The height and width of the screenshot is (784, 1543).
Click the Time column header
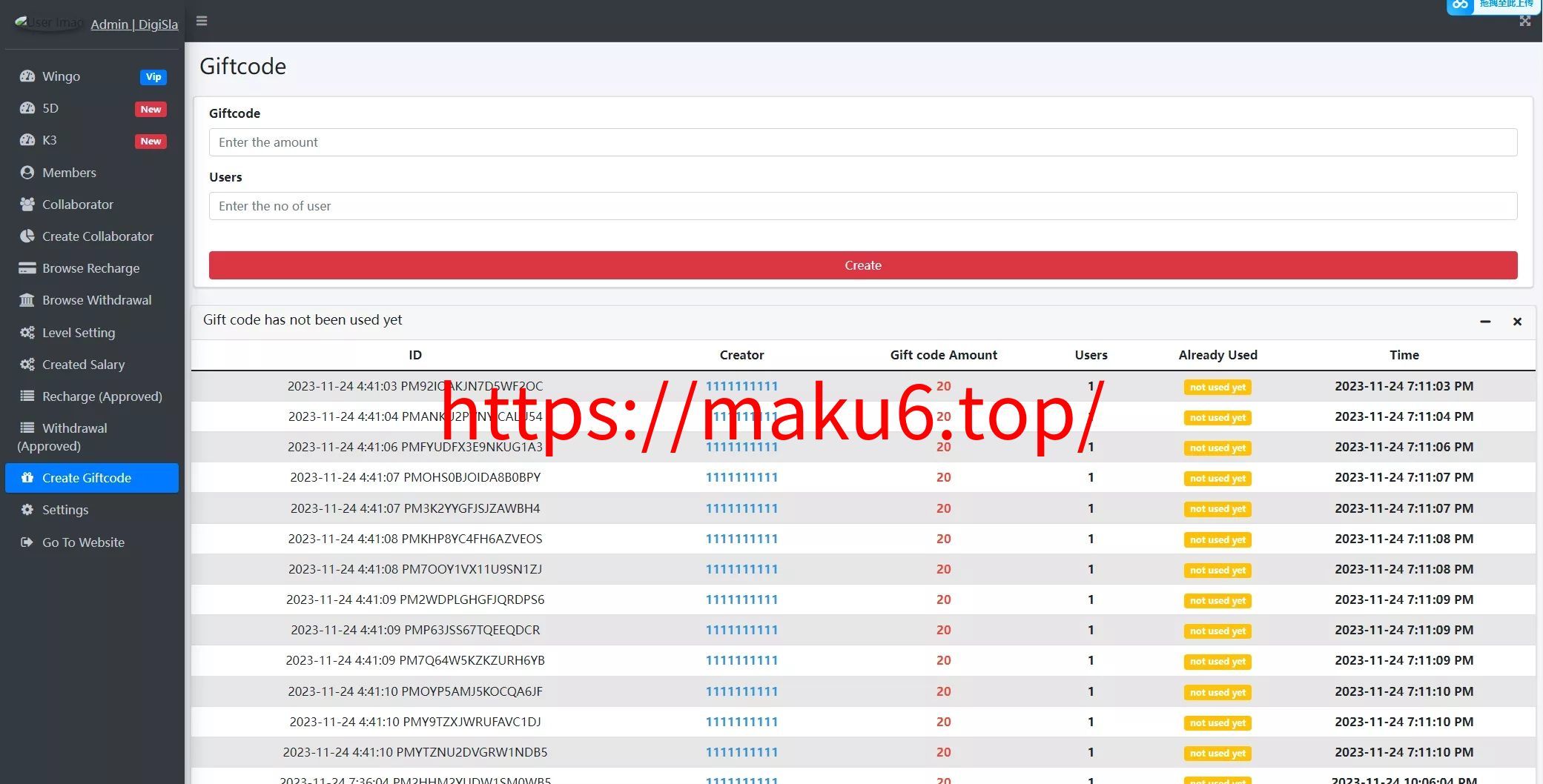pyautogui.click(x=1404, y=355)
